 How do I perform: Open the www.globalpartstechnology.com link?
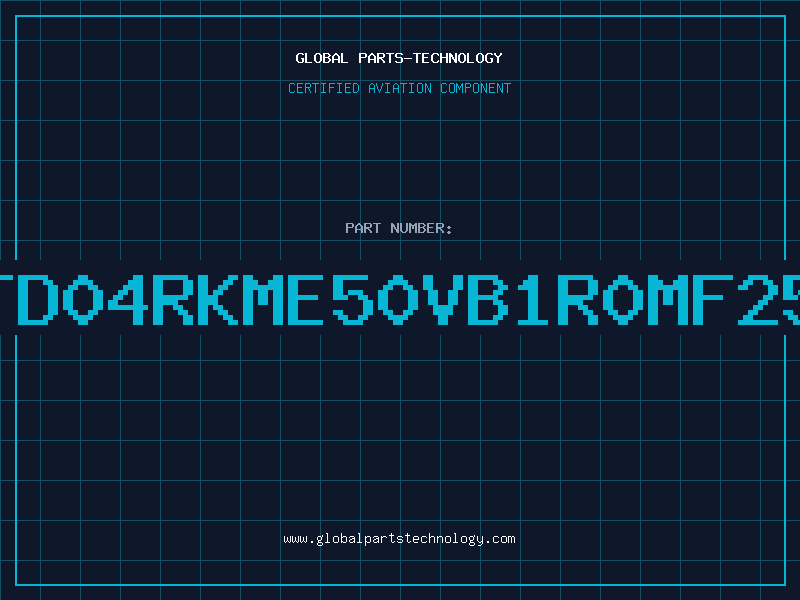(399, 539)
